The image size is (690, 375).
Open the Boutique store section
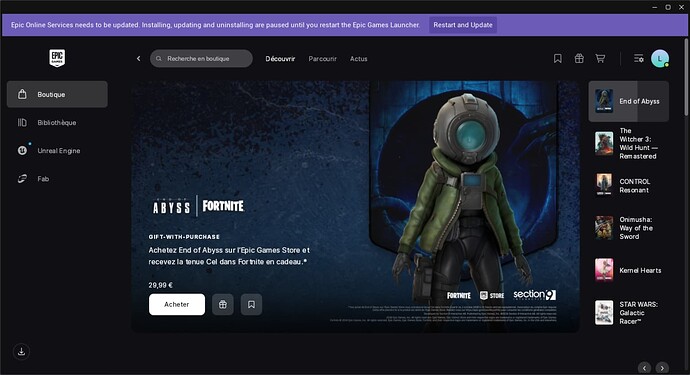[x=57, y=94]
